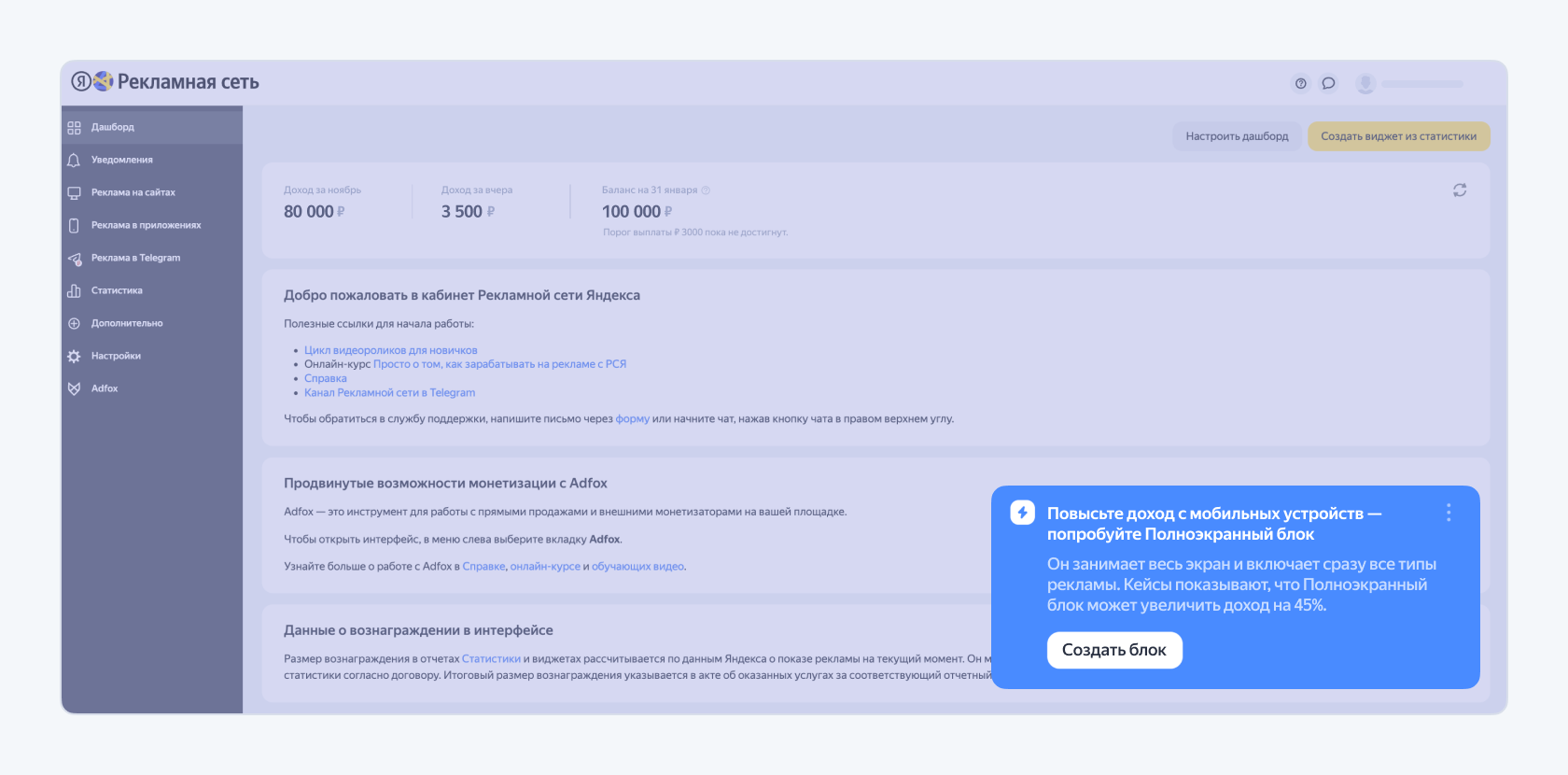
Task: Expand Дополнительно sidebar item
Action: (152, 323)
